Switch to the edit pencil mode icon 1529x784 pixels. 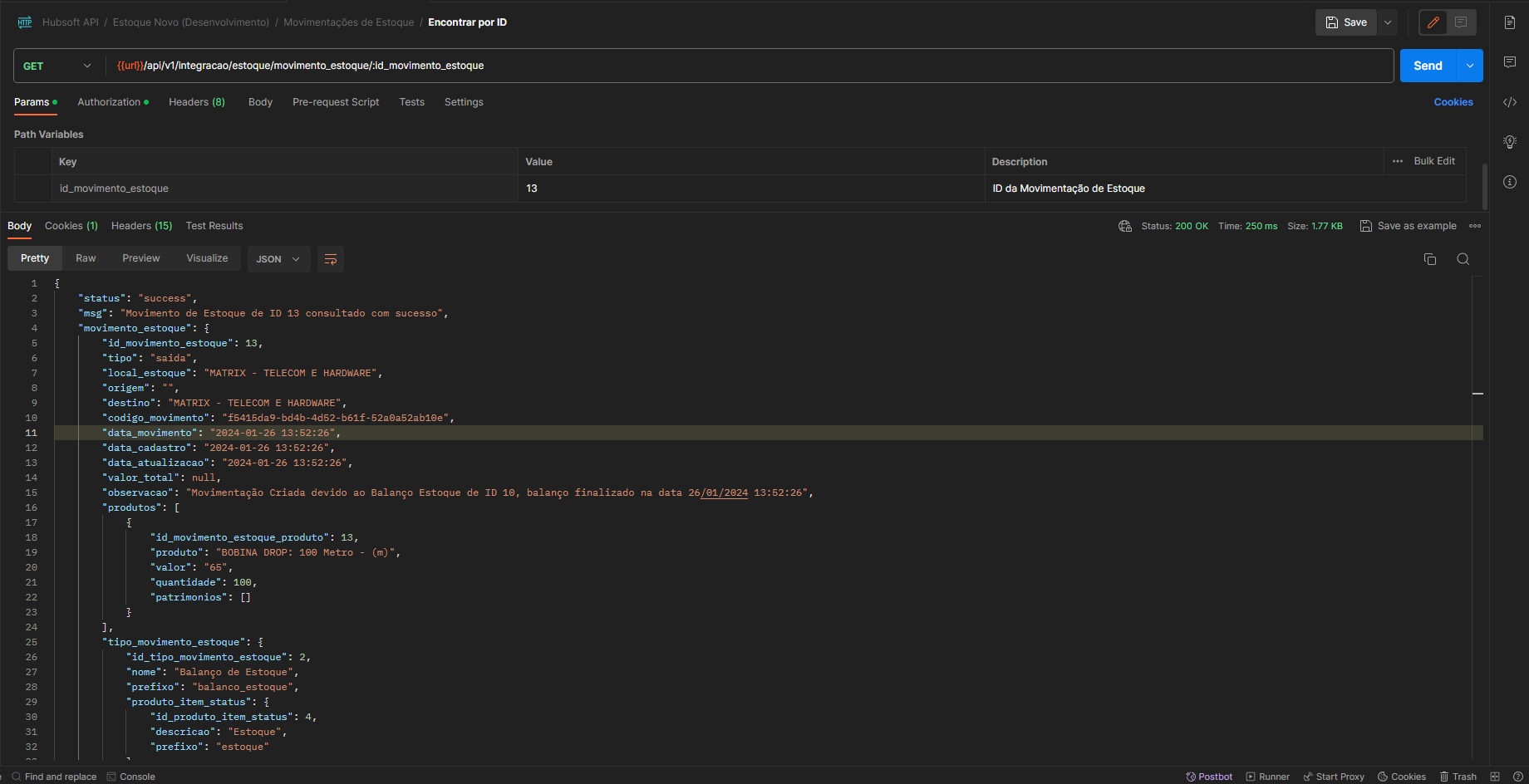(x=1433, y=22)
